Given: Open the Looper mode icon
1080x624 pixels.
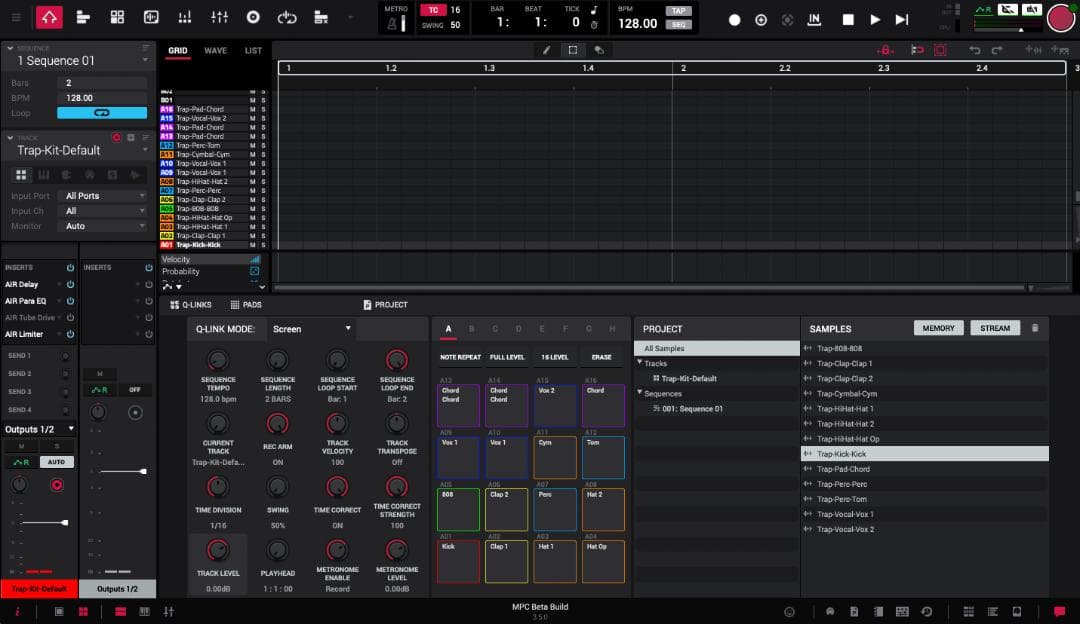Looking at the screenshot, I should point(287,17).
